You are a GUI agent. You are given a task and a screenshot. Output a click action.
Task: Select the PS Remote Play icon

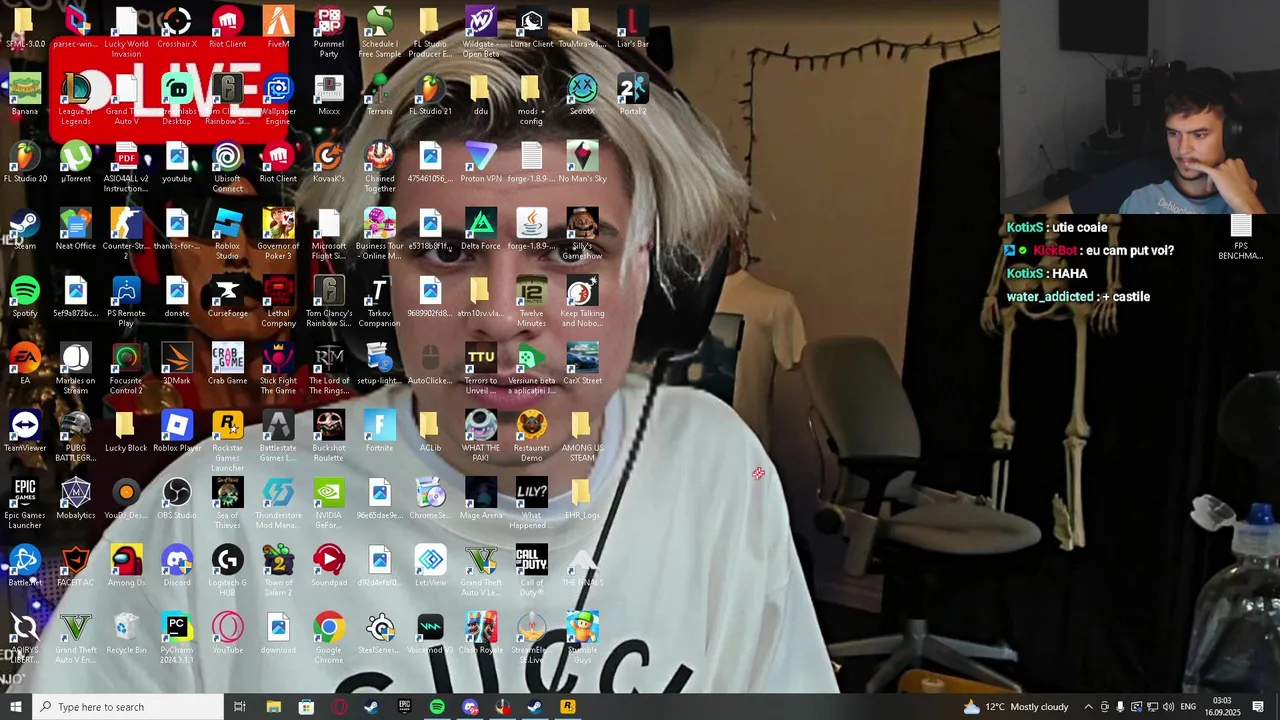click(126, 302)
